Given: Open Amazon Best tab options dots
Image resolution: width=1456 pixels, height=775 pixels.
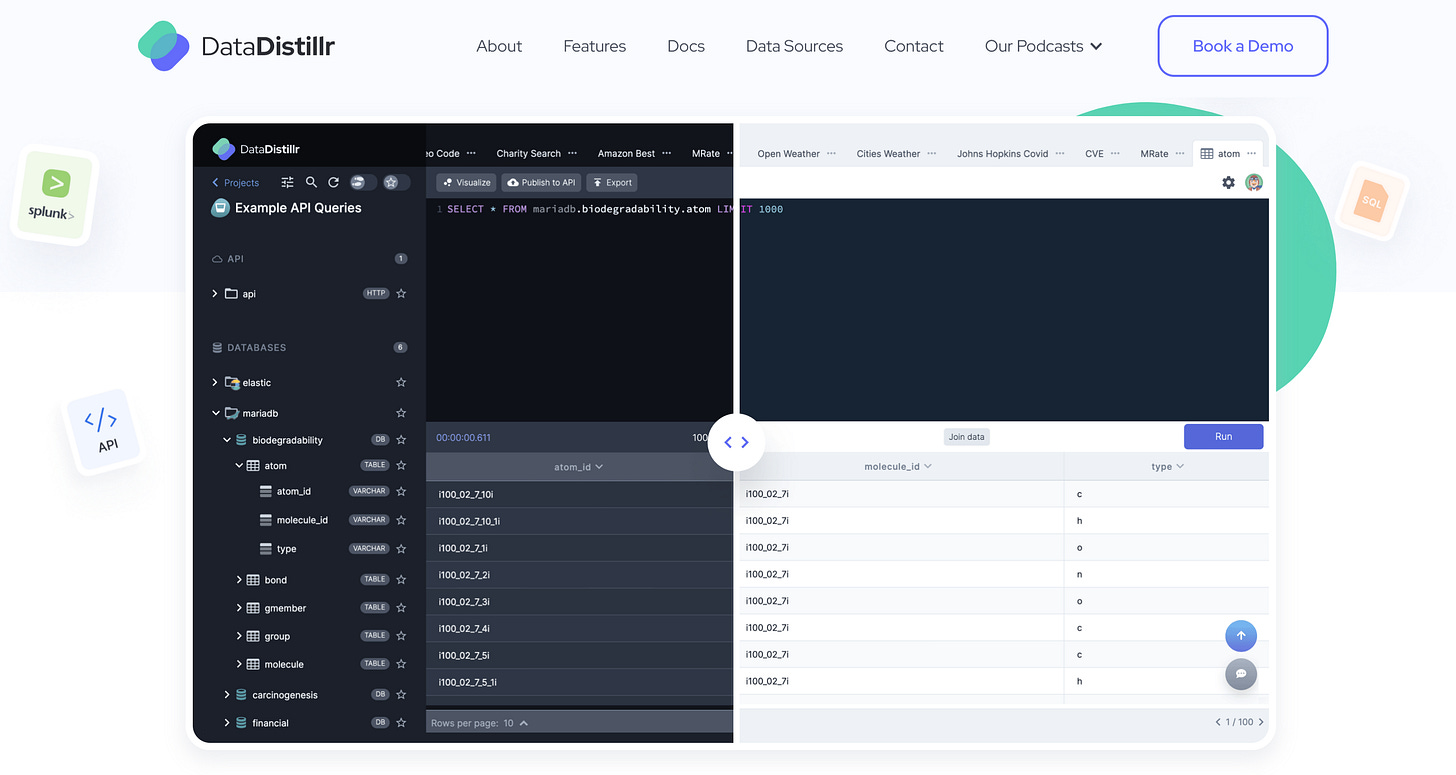Looking at the screenshot, I should pos(667,153).
